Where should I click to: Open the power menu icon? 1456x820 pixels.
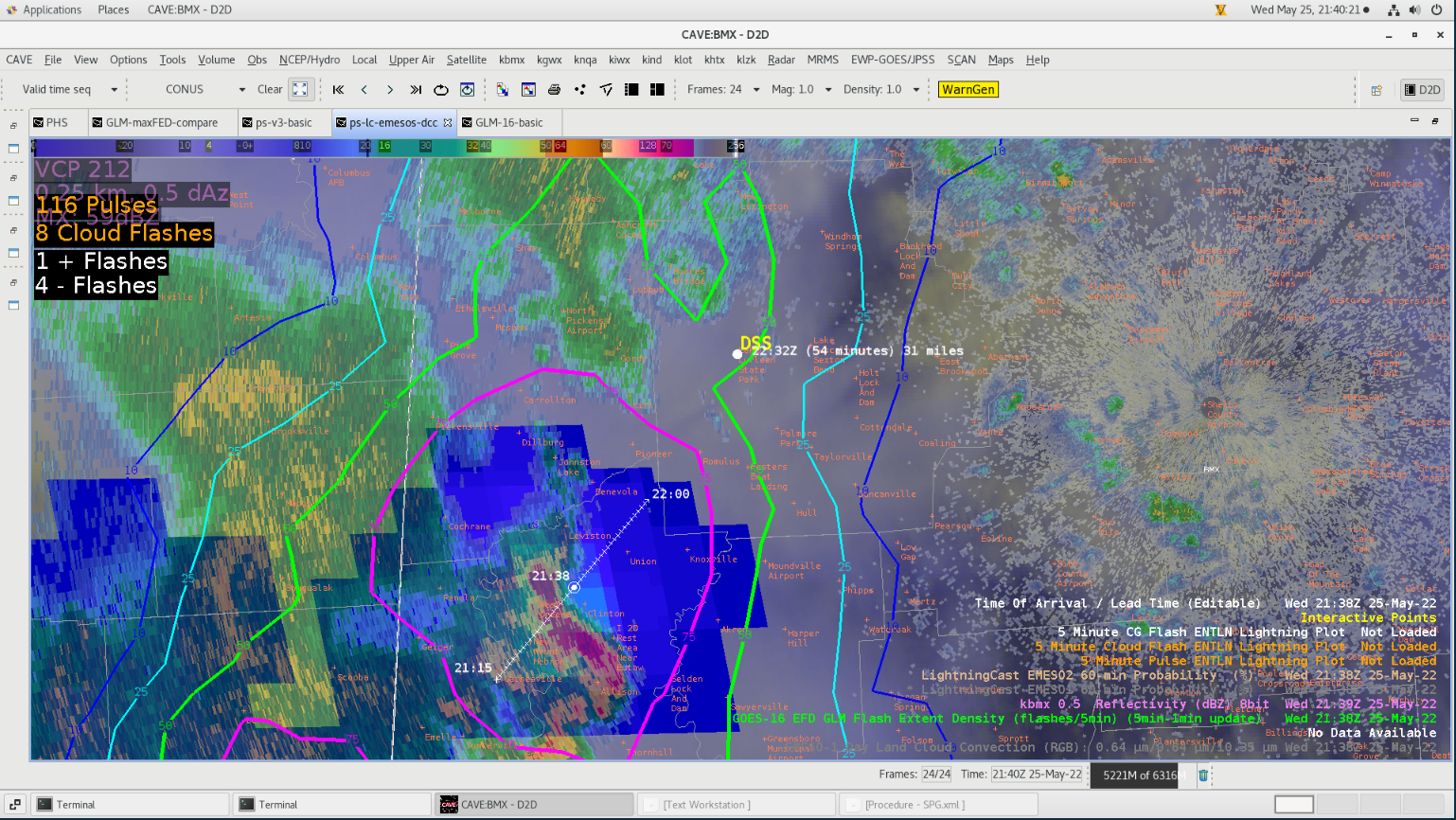[1436, 9]
